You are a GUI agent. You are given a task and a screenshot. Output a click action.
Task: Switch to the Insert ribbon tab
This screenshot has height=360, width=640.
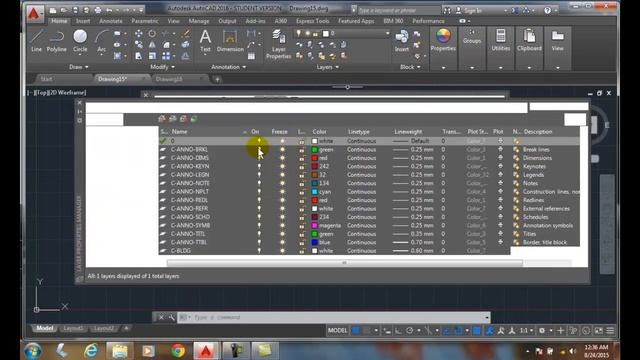[x=83, y=21]
